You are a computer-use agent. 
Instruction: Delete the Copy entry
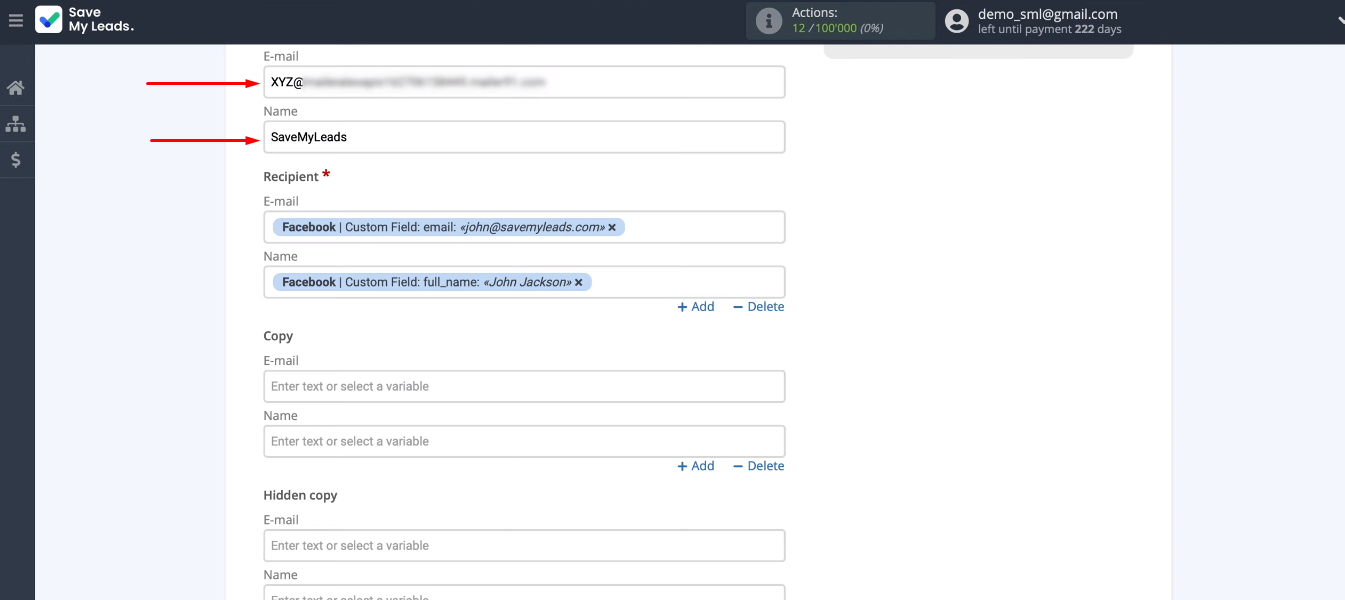(x=758, y=466)
